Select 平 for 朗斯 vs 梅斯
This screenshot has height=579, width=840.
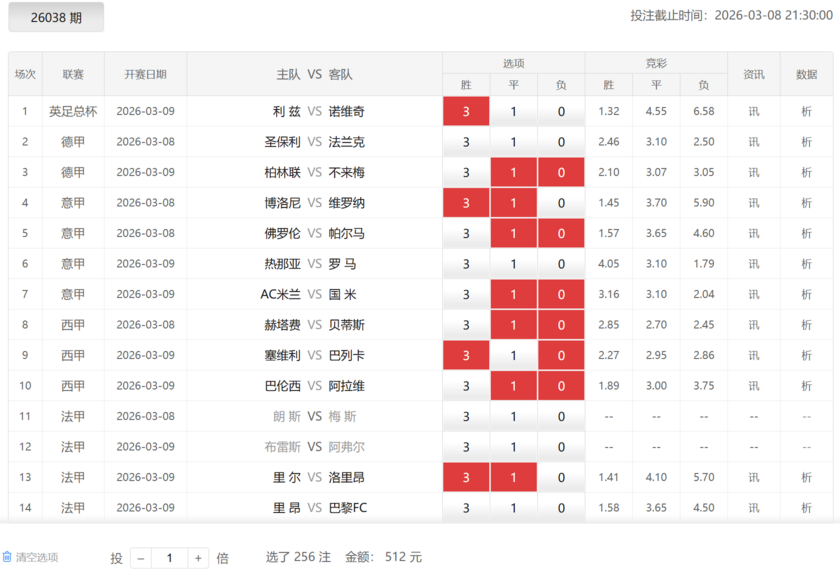[x=513, y=416]
